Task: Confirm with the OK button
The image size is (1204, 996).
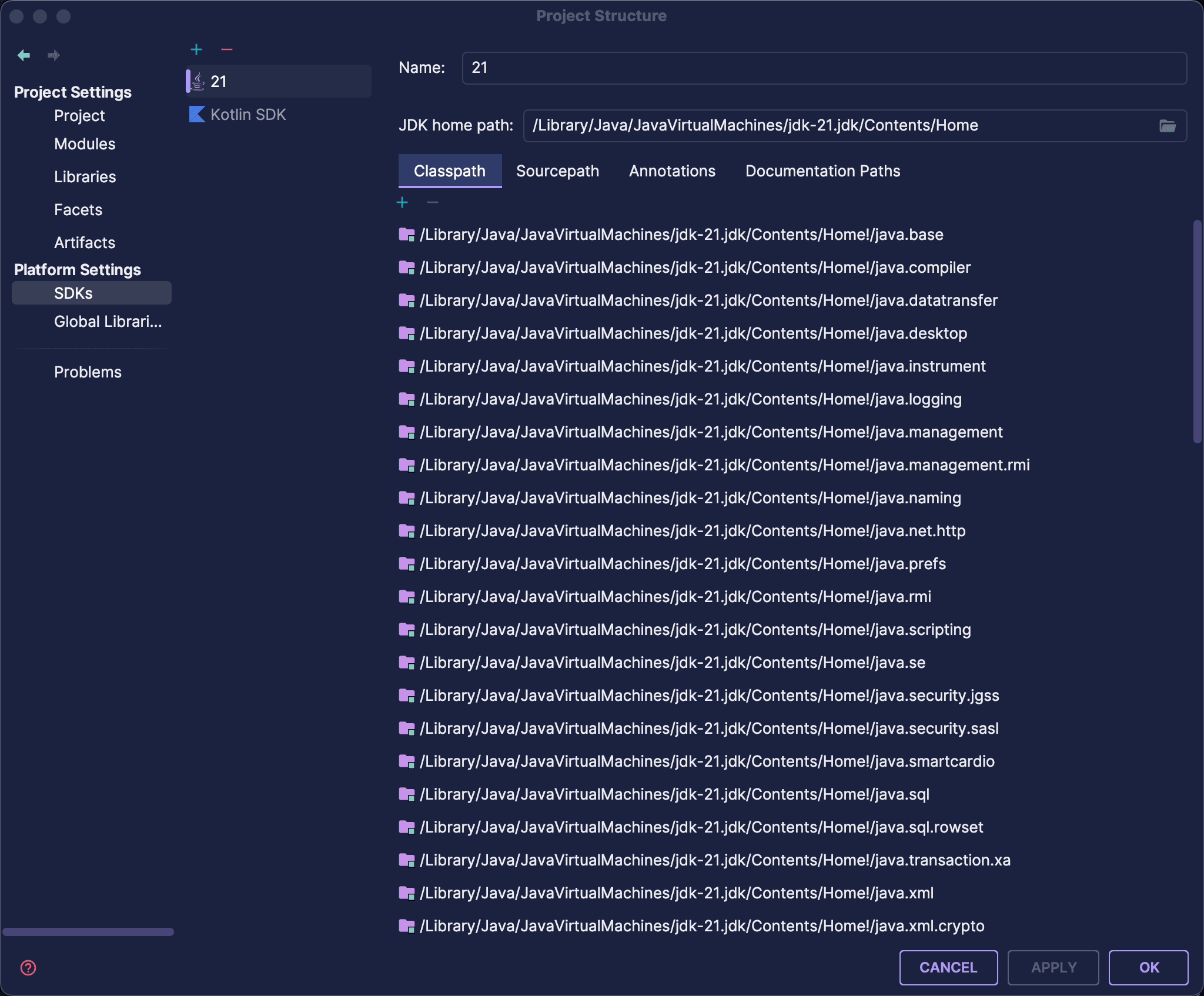Action: 1149,968
